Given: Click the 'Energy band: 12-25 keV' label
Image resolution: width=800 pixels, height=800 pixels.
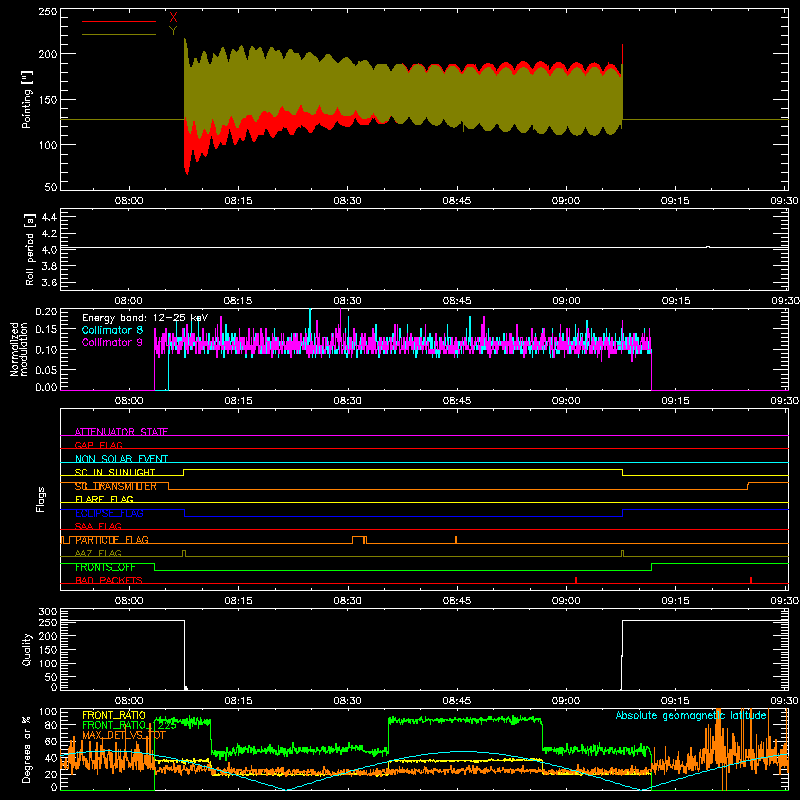Looking at the screenshot, I should point(145,318).
